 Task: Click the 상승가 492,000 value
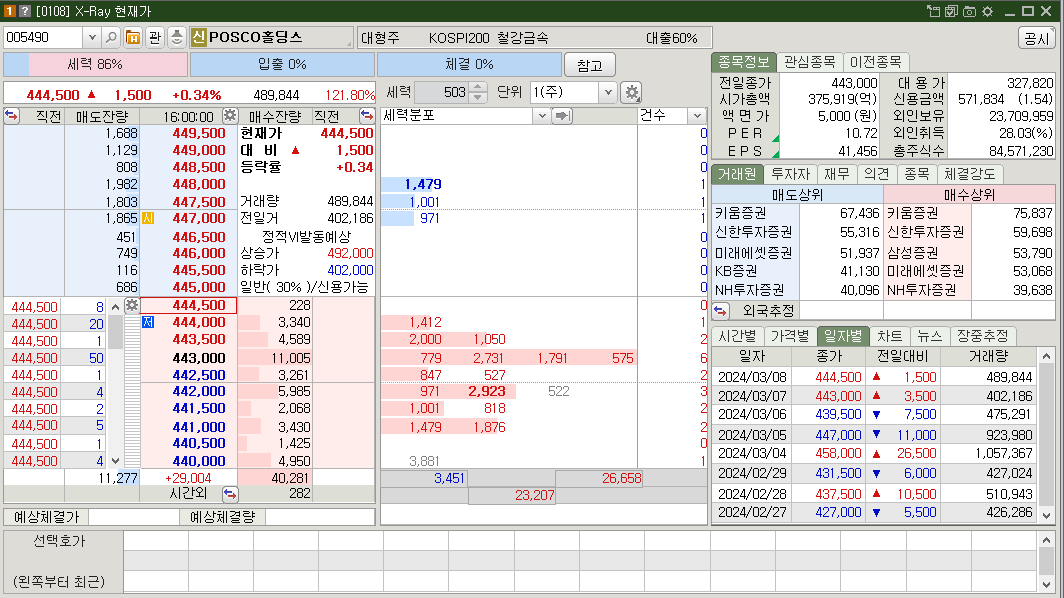(350, 253)
